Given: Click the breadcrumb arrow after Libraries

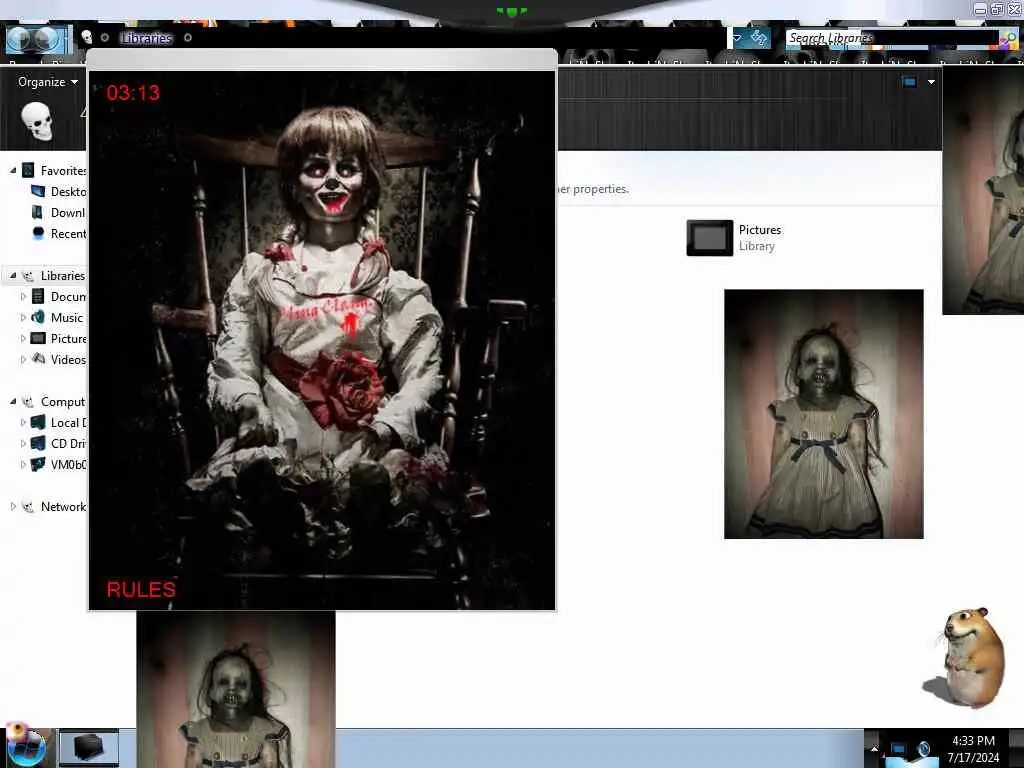Looking at the screenshot, I should coord(187,38).
